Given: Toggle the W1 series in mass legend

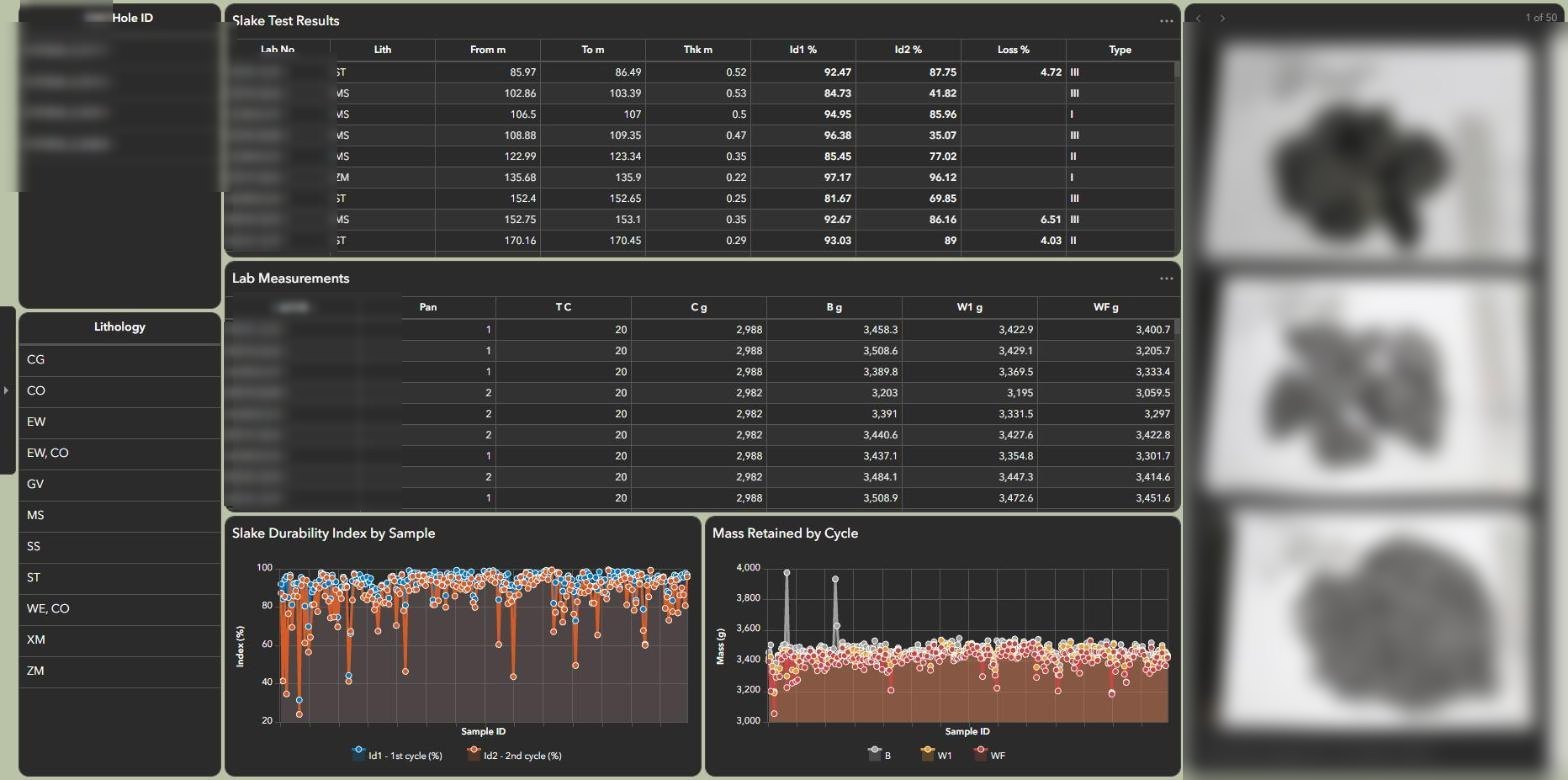Looking at the screenshot, I should pyautogui.click(x=935, y=756).
